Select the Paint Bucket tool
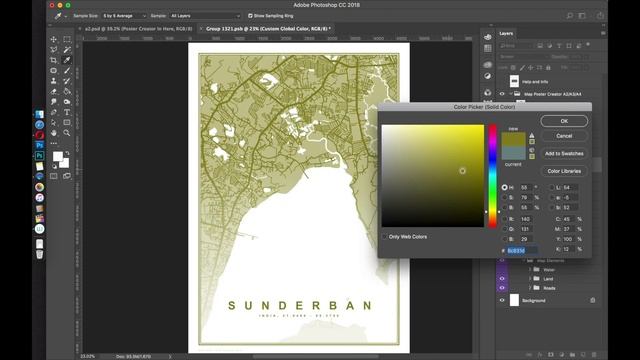Viewport: 640px width, 360px height. [x=67, y=91]
